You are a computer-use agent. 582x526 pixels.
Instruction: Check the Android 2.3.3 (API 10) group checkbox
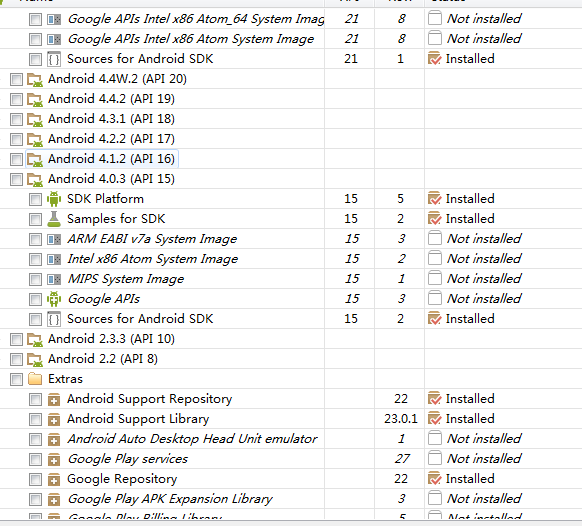tap(16, 339)
